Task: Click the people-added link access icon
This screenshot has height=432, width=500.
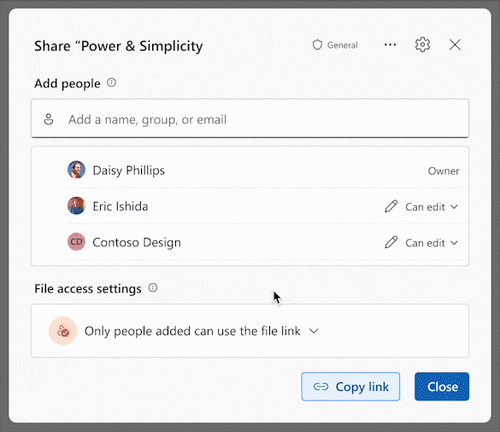Action: pos(63,331)
